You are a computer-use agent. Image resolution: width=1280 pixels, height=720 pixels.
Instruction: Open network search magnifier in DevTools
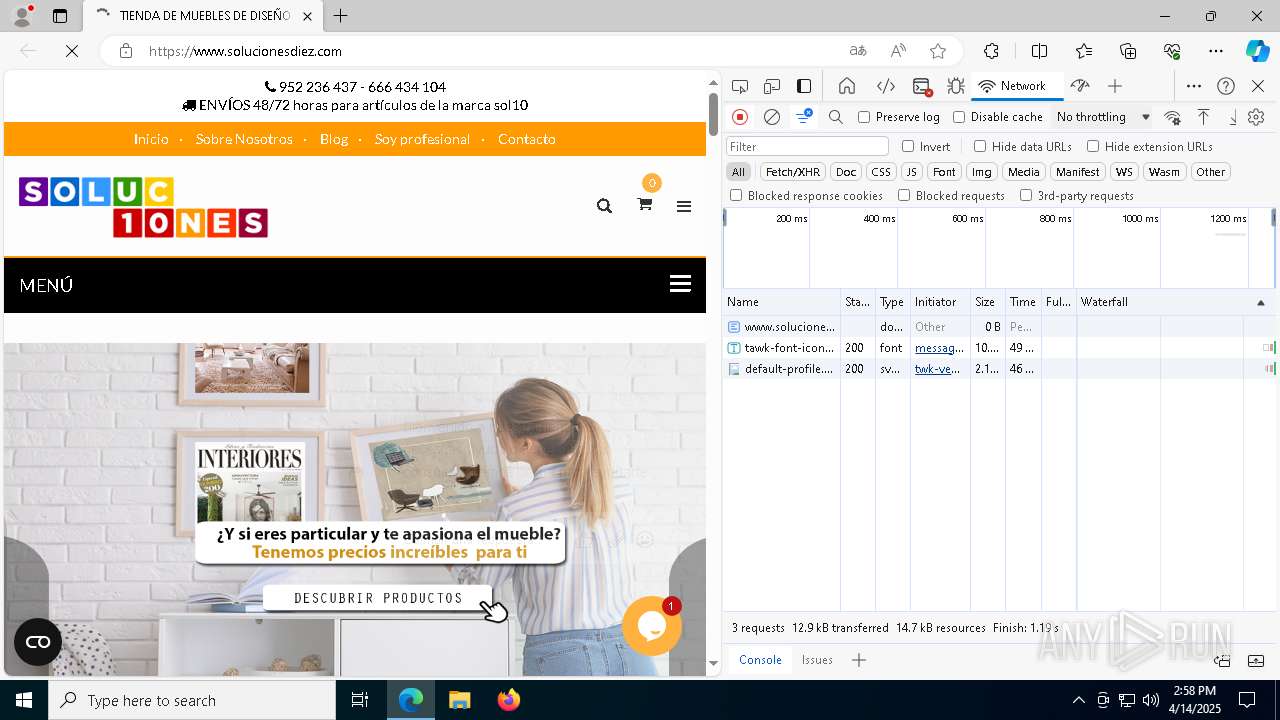tap(836, 117)
